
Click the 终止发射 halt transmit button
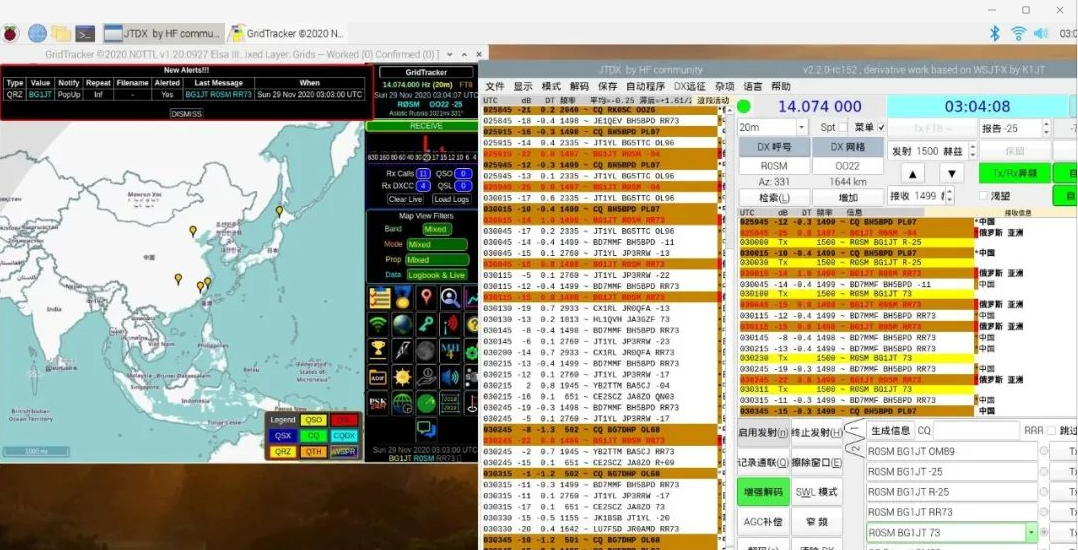(x=817, y=432)
